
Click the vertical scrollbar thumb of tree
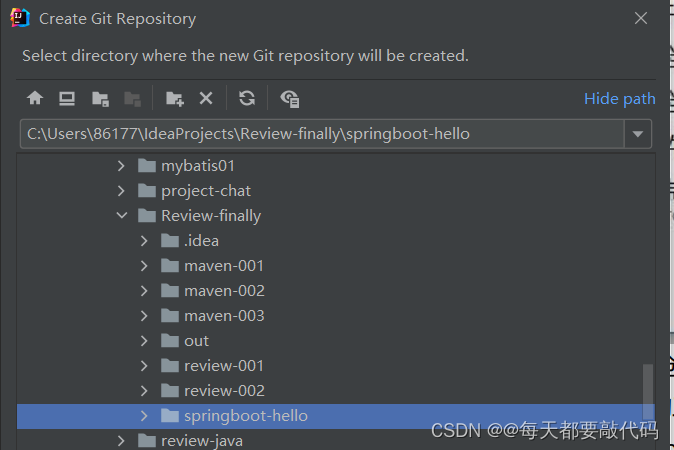pos(648,391)
